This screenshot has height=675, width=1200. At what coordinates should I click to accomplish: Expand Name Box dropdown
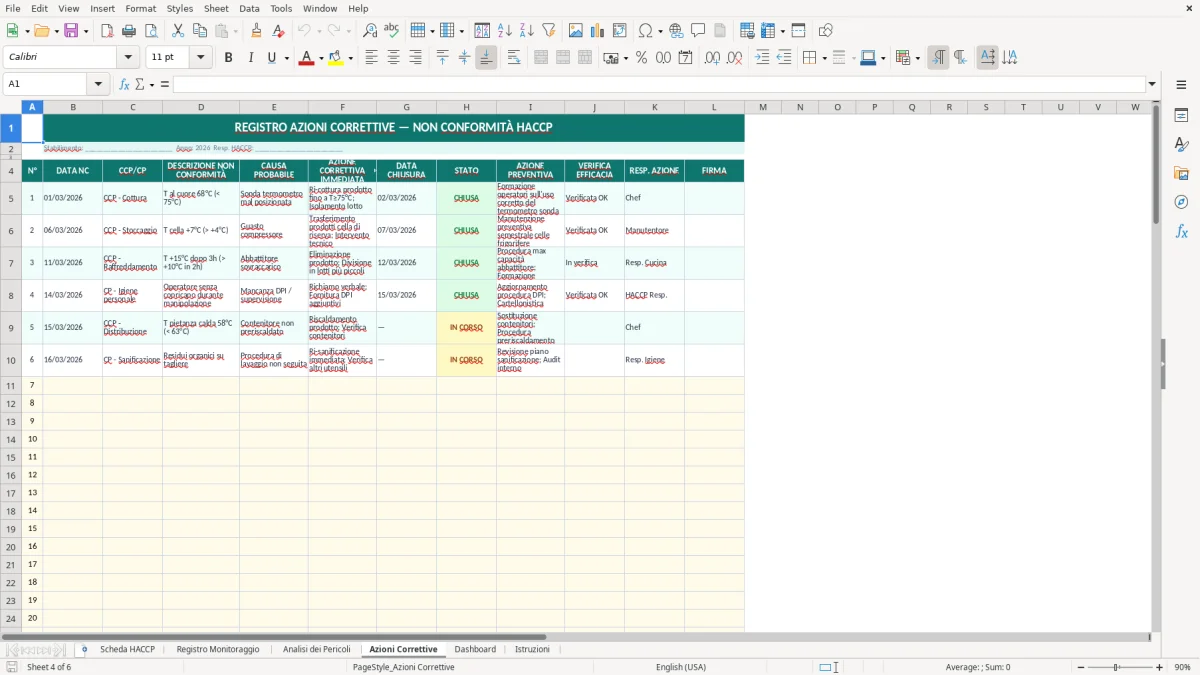point(98,84)
